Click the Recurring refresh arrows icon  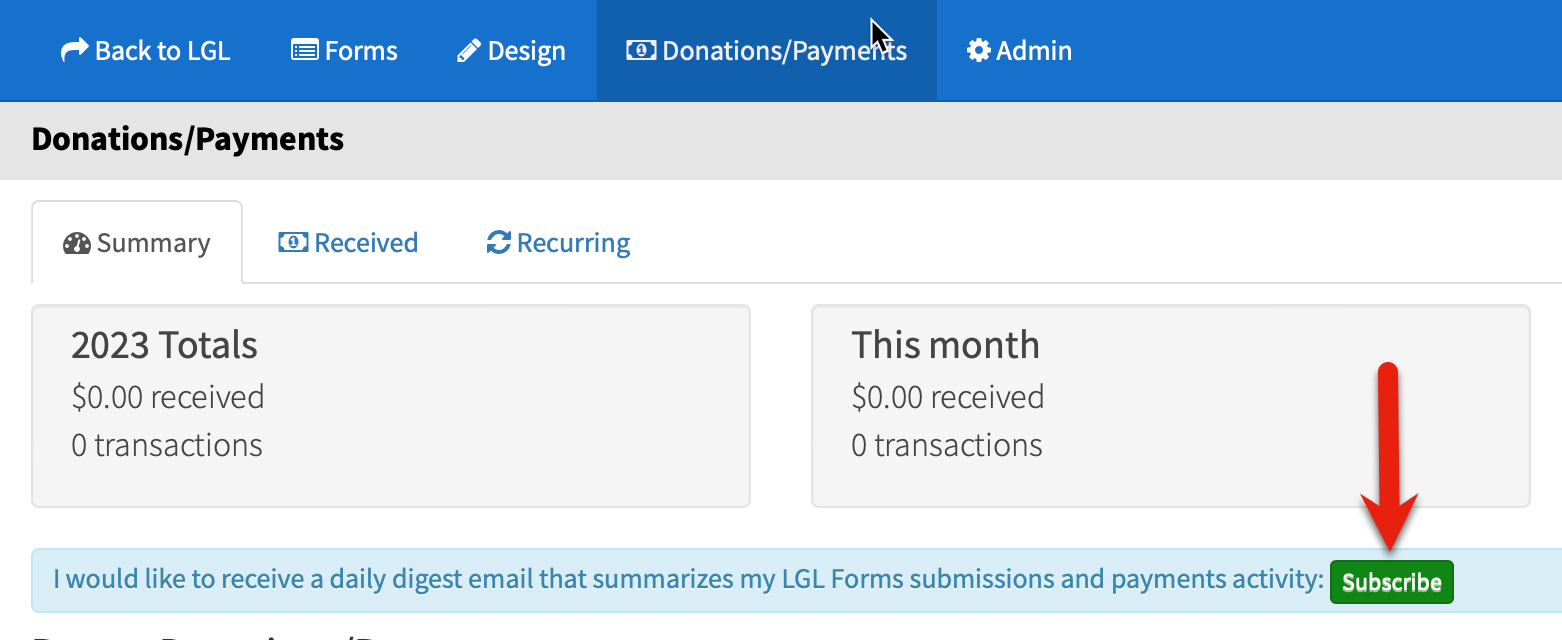pyautogui.click(x=498, y=243)
